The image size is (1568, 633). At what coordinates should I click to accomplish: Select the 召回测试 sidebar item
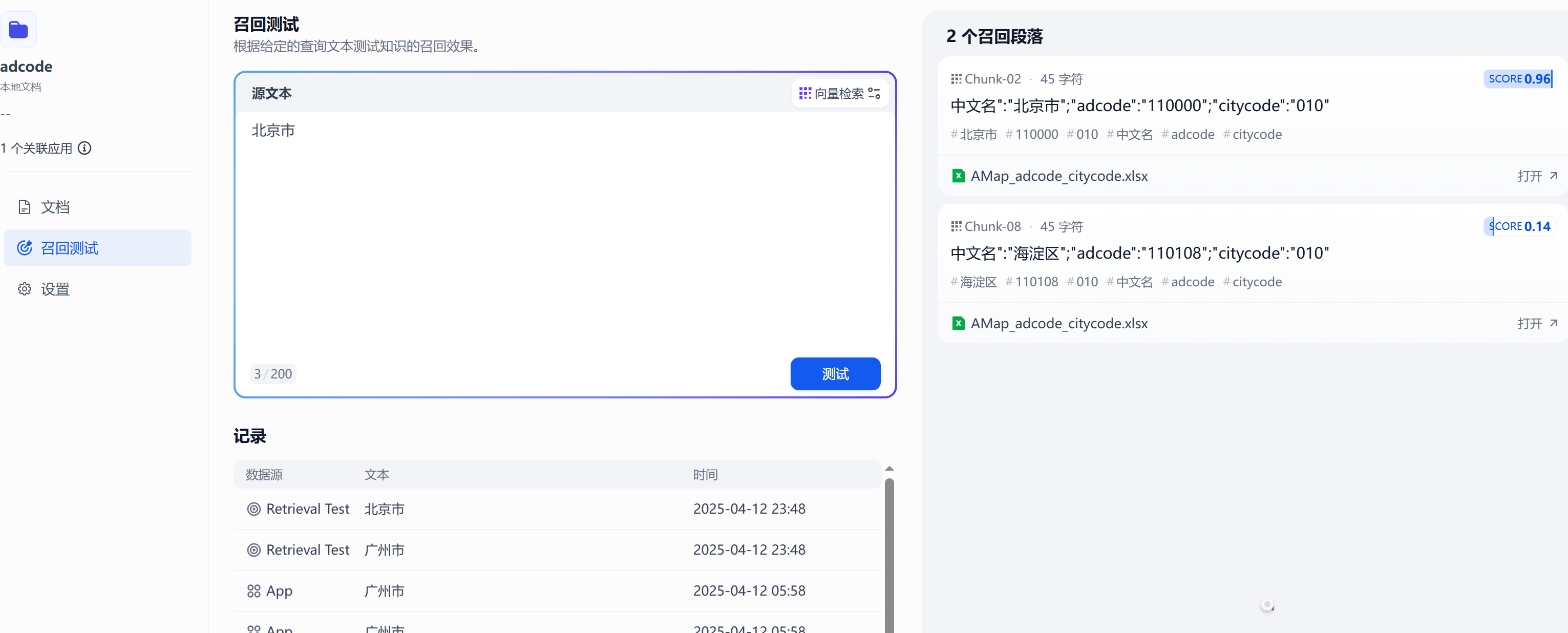click(69, 248)
